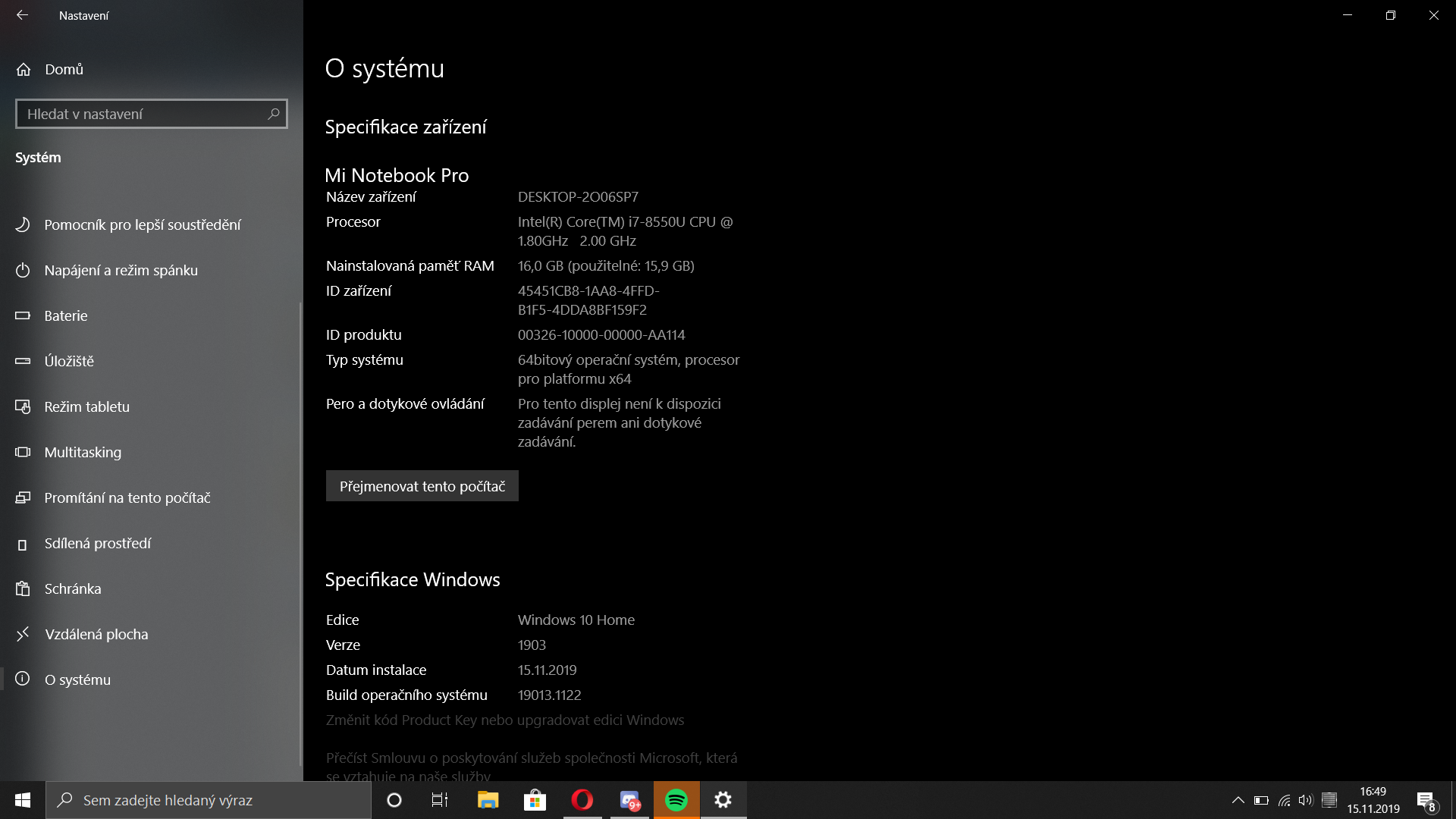1456x819 pixels.
Task: Open the Microsoft services agreement link
Action: tap(531, 758)
